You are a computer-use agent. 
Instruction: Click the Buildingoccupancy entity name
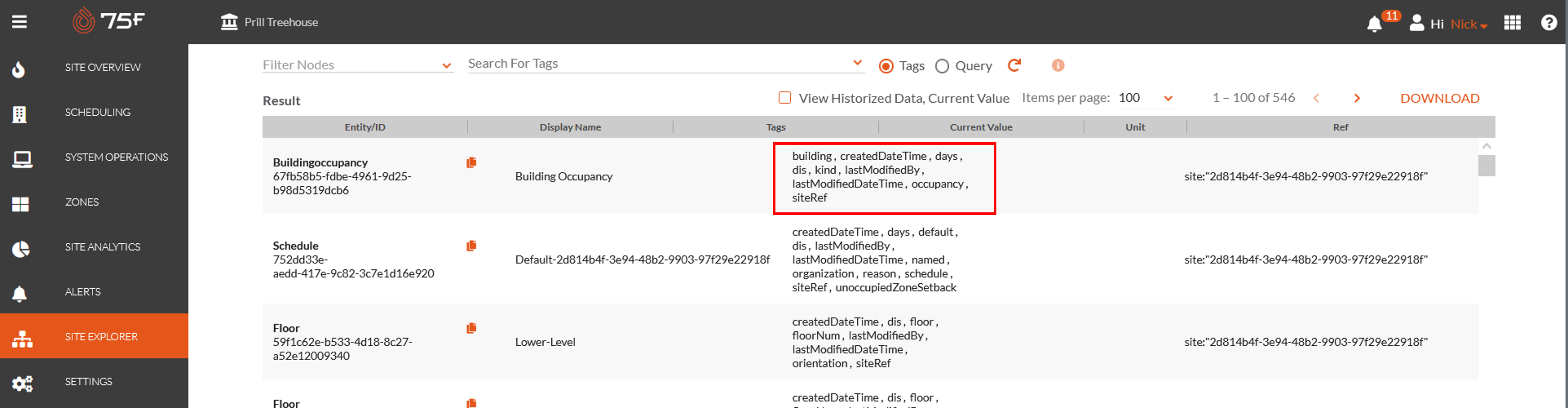pyautogui.click(x=320, y=162)
